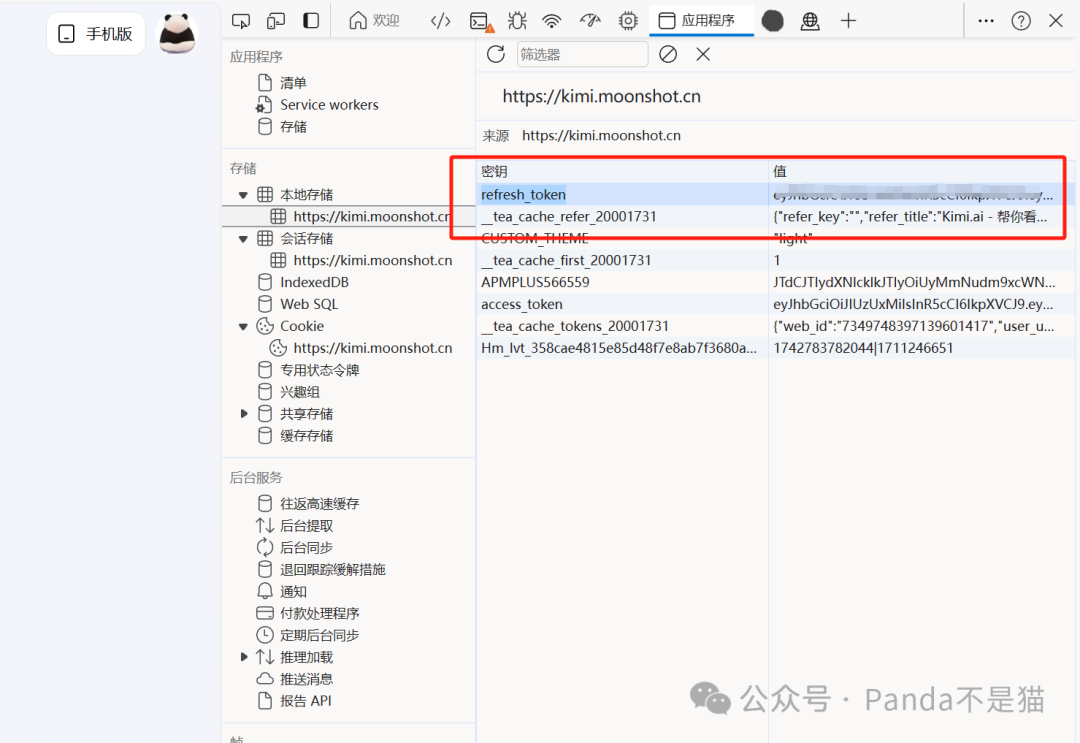Click the 手机版 button

[x=95, y=33]
